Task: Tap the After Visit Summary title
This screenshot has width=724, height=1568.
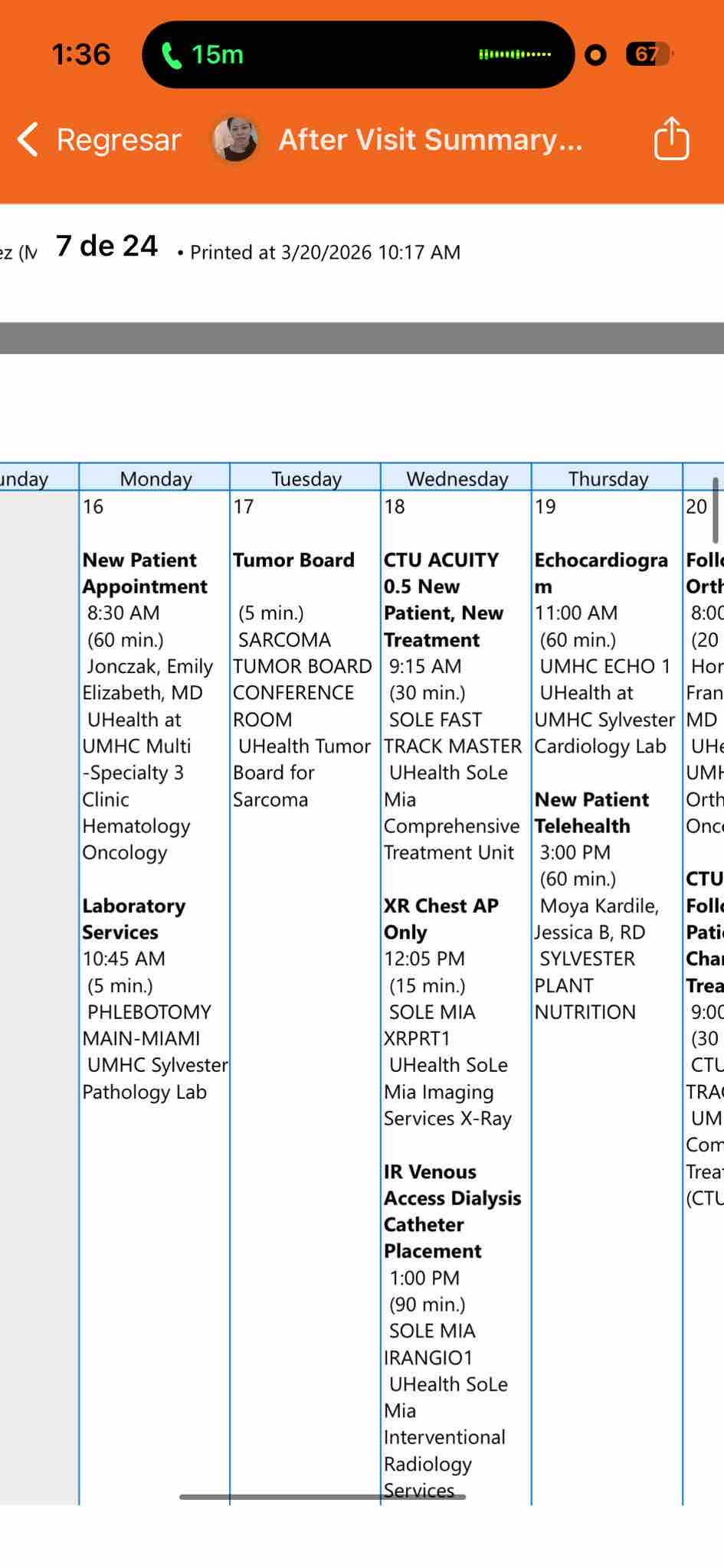Action: [430, 140]
